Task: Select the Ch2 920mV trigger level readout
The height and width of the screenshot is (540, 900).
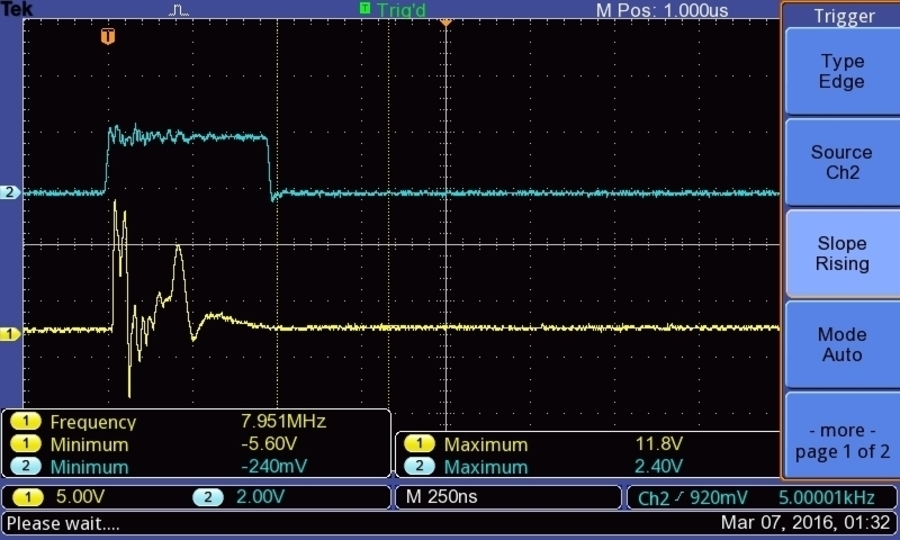Action: [x=693, y=498]
